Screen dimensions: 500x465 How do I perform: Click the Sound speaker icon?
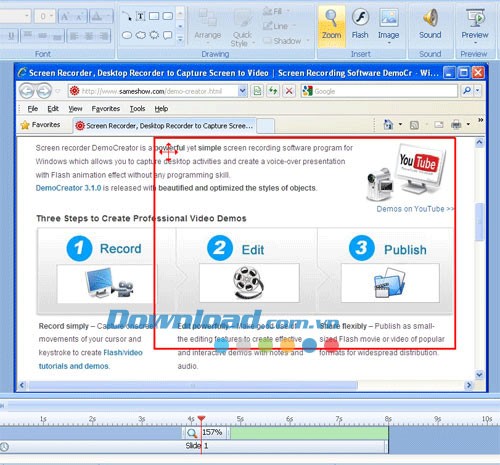[430, 17]
